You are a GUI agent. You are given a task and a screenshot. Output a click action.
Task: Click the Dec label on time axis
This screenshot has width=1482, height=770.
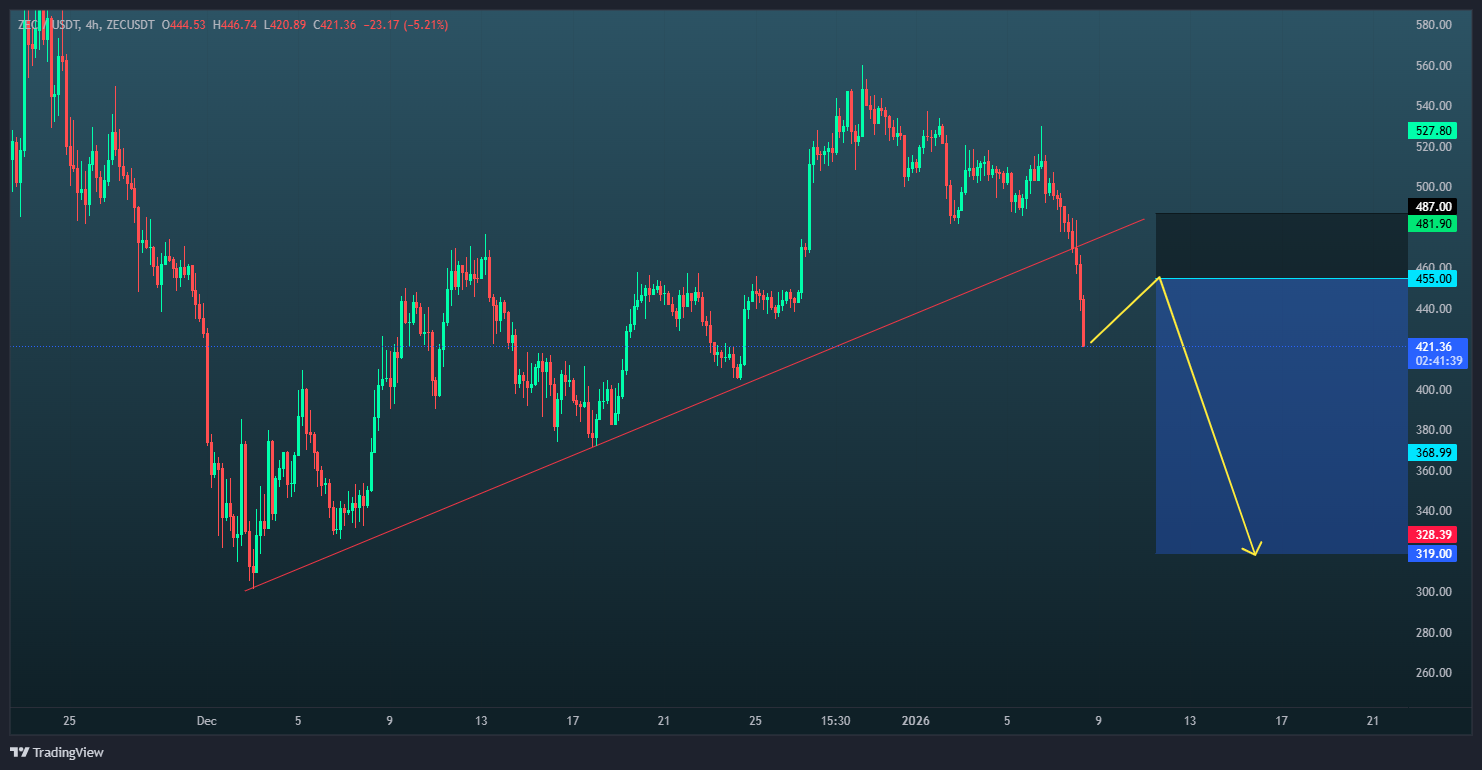[206, 721]
